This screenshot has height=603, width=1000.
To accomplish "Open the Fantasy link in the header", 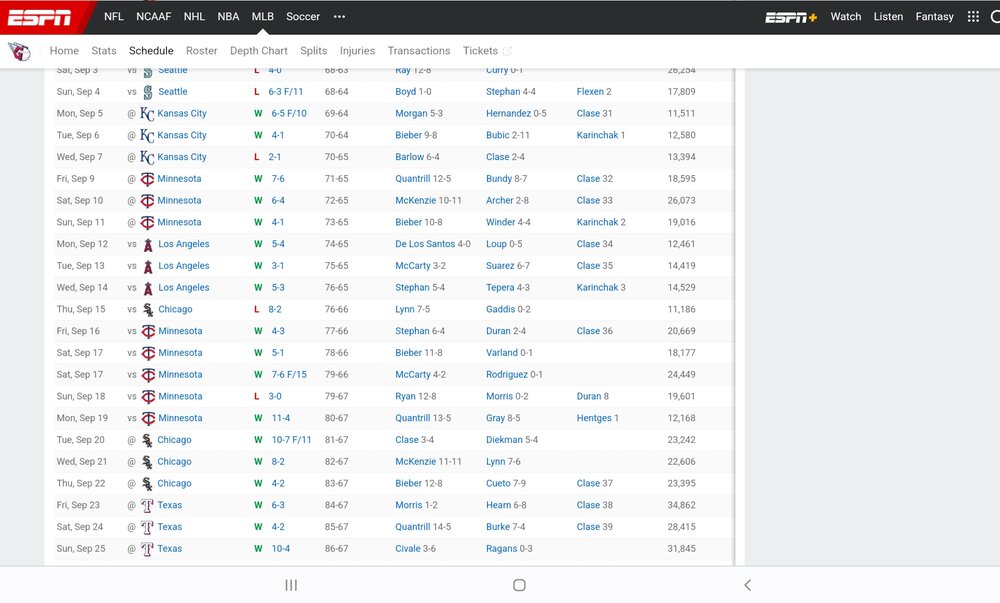I will pyautogui.click(x=934, y=17).
